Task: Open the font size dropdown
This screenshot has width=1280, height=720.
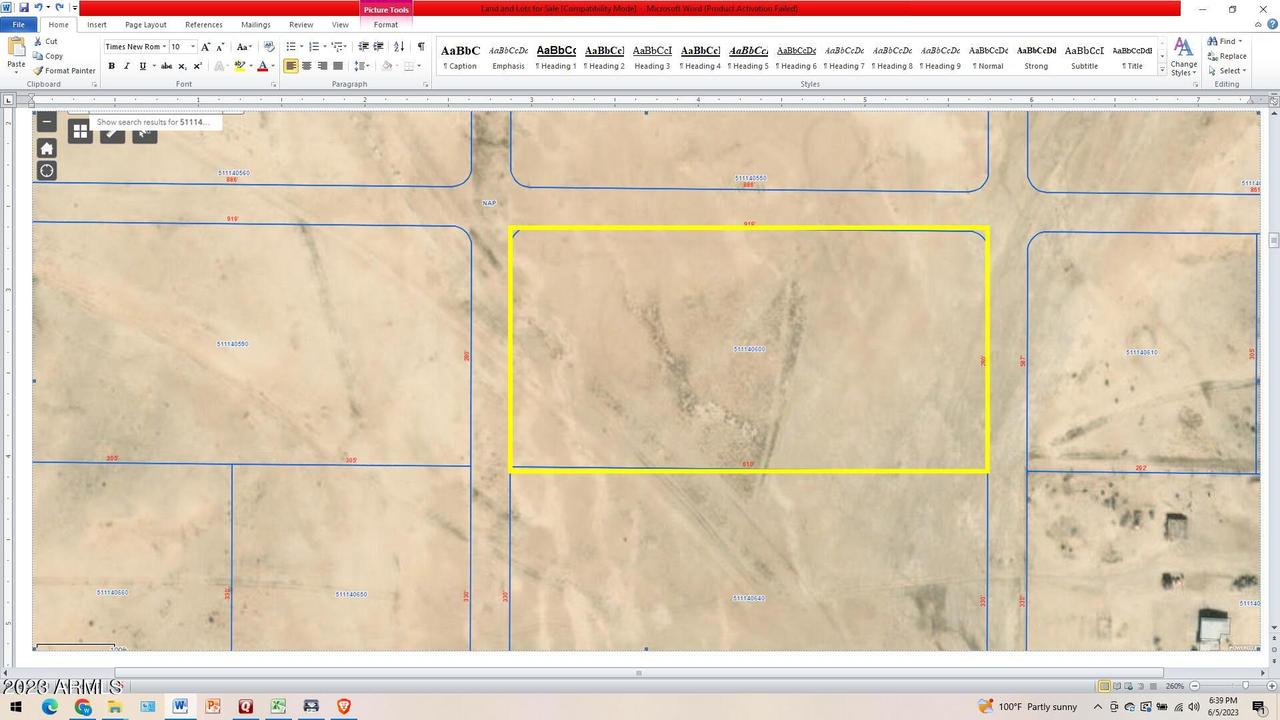Action: [x=191, y=47]
